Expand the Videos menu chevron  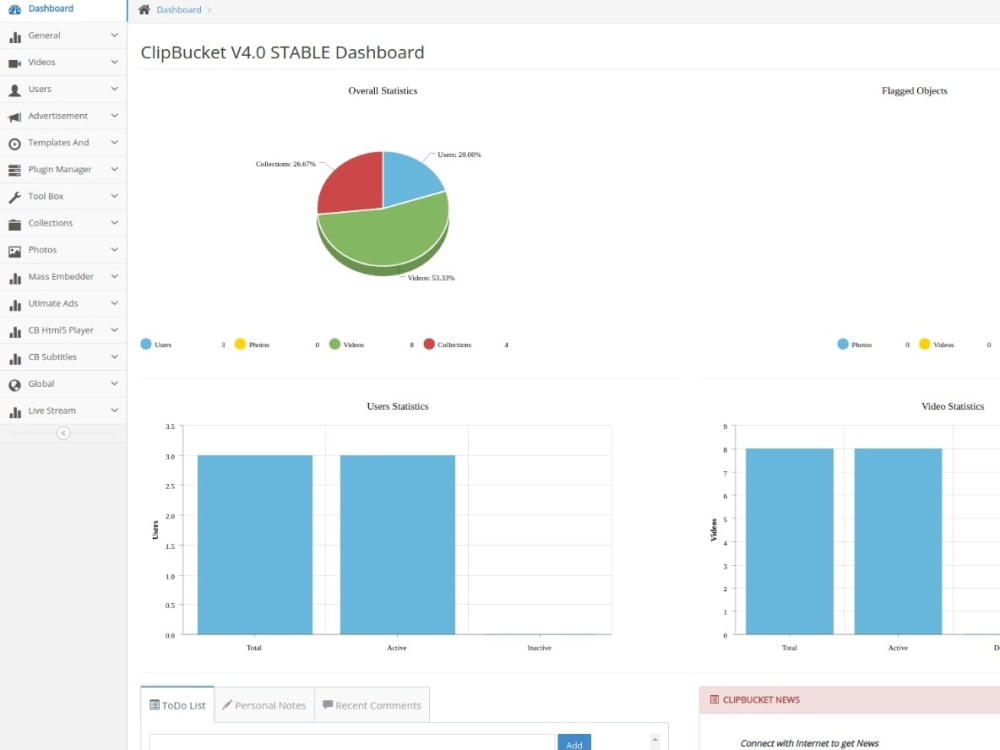pyautogui.click(x=114, y=62)
